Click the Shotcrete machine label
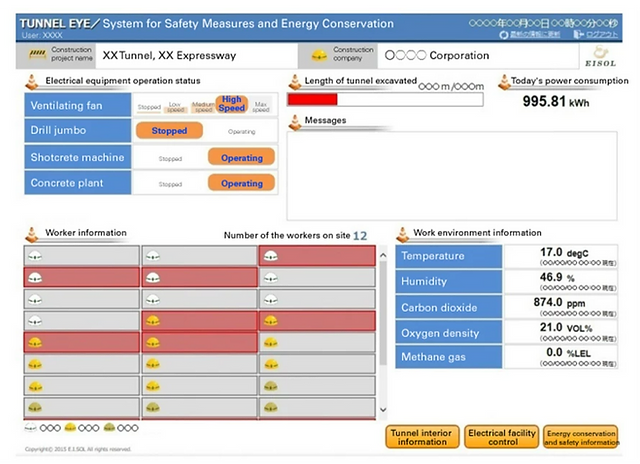 coord(78,157)
